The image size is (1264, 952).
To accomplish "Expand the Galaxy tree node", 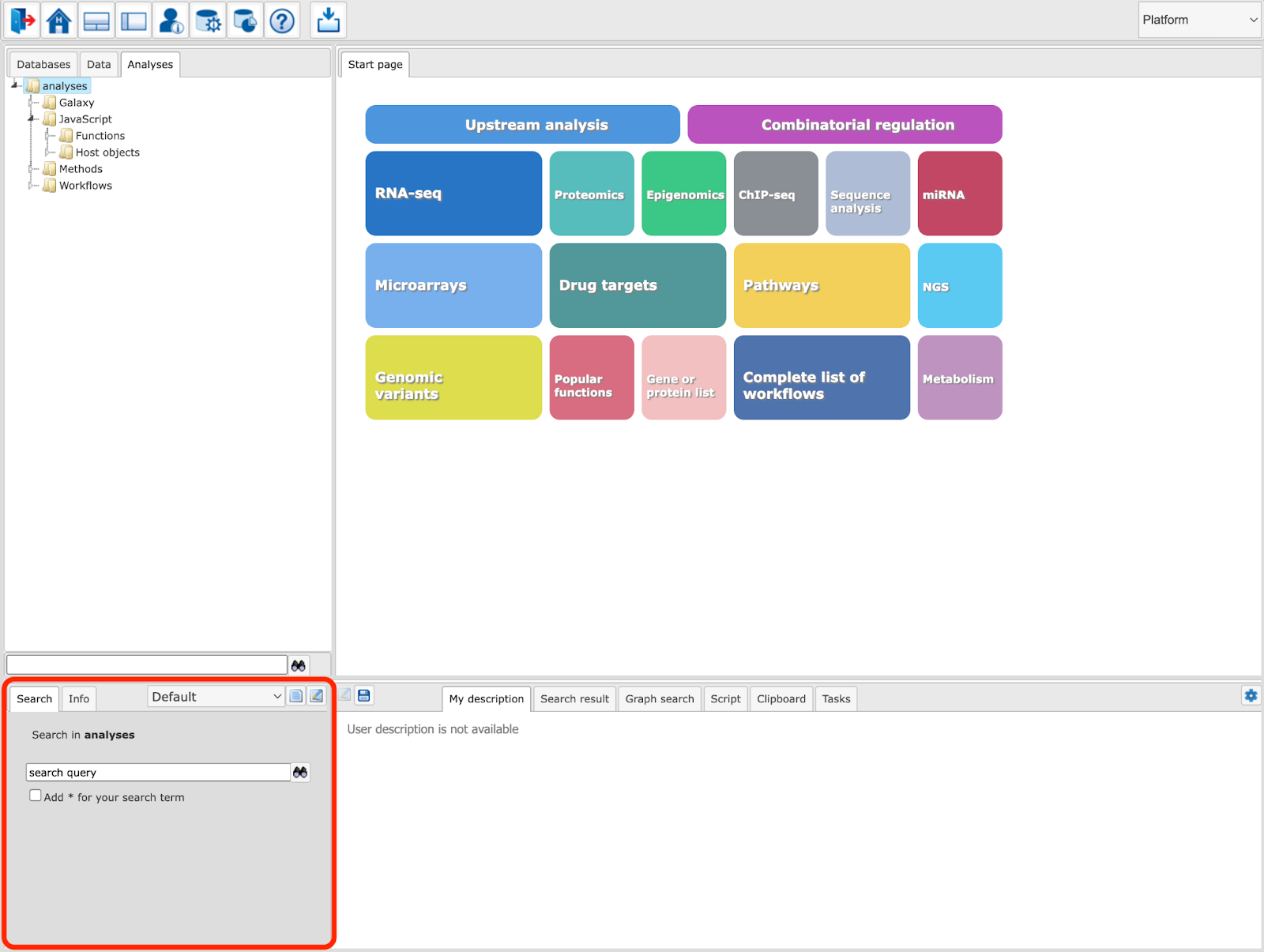I will (x=32, y=103).
